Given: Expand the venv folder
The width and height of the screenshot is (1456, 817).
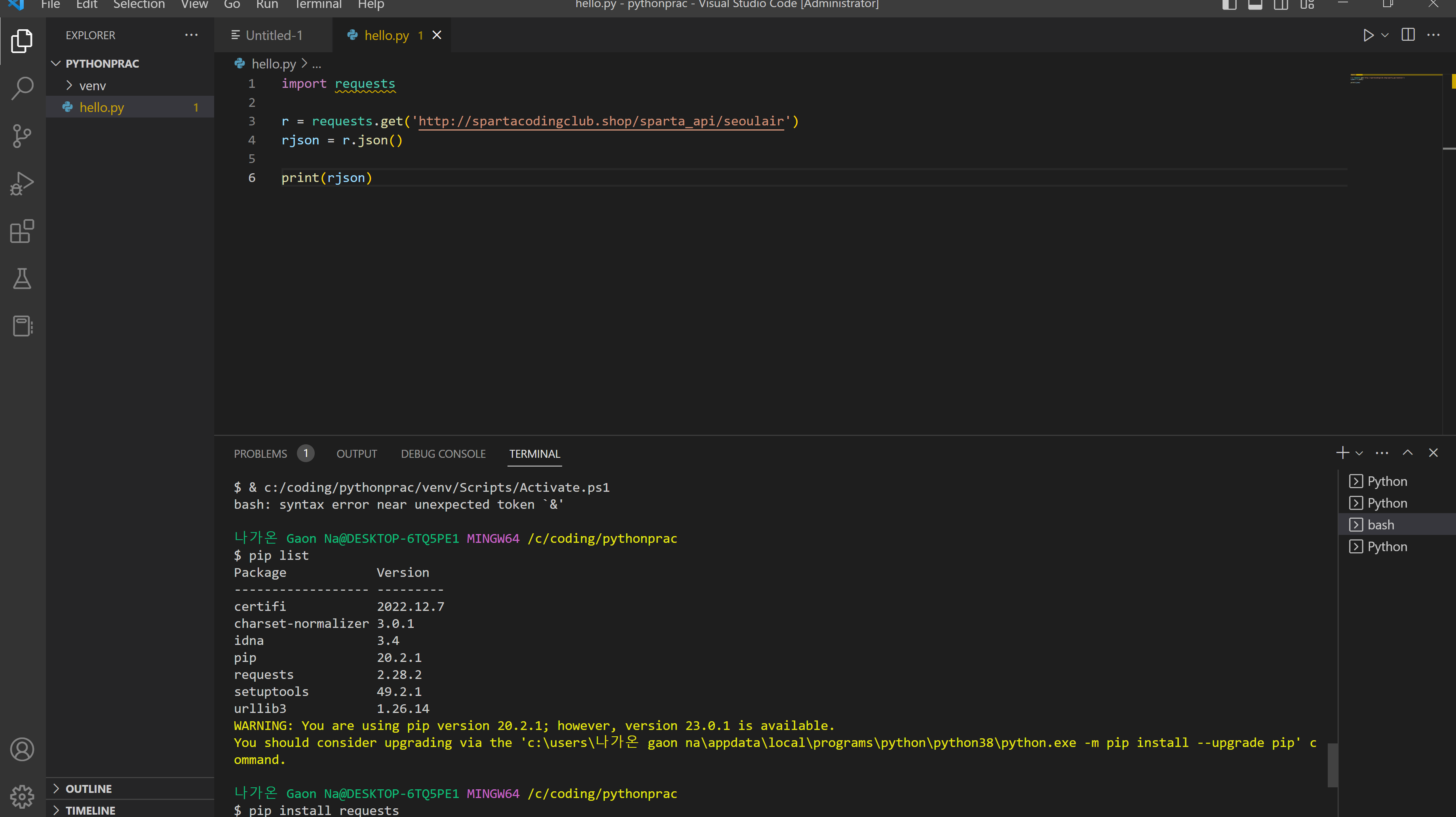Looking at the screenshot, I should click(130, 85).
